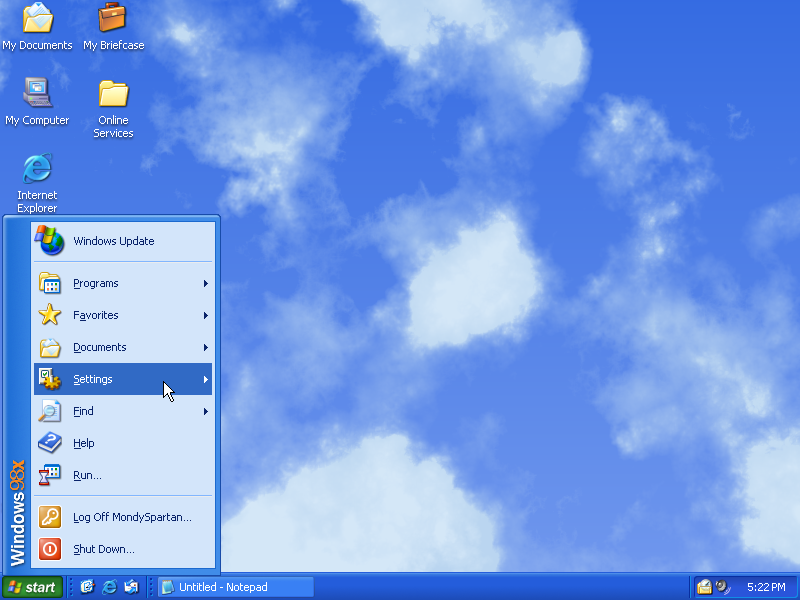Open the My Documents desktop icon

pos(37,27)
